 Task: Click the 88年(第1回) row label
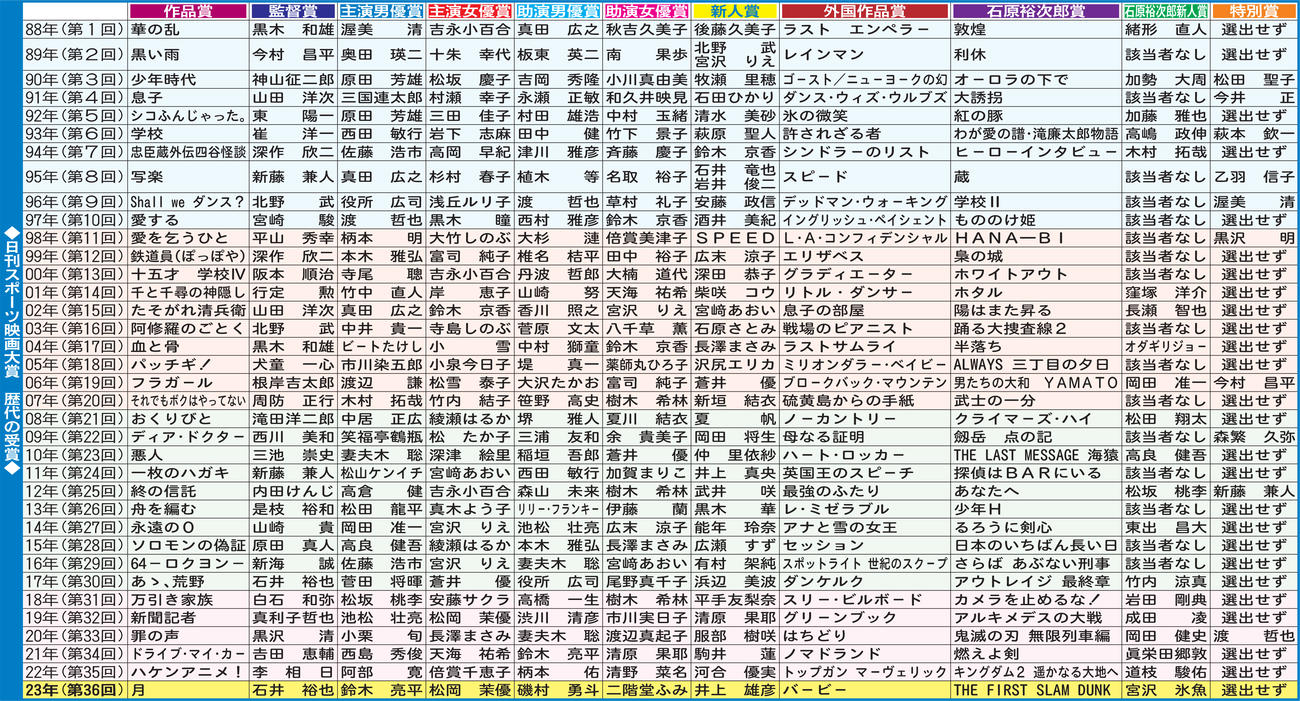pyautogui.click(x=76, y=30)
